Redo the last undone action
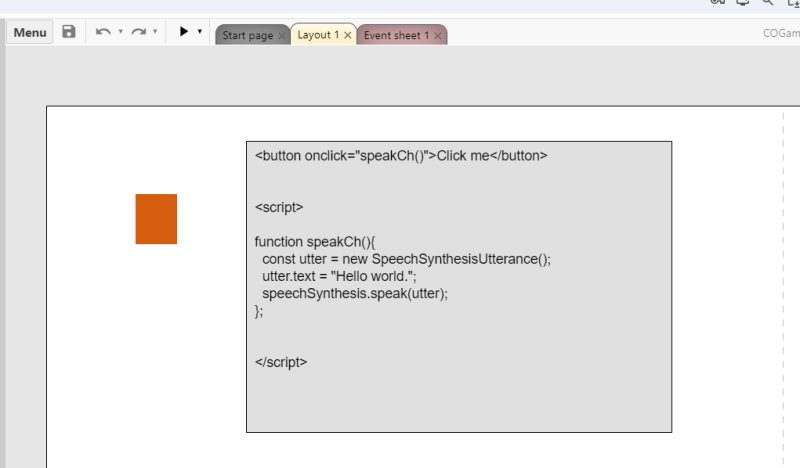This screenshot has height=468, width=800. [x=138, y=32]
